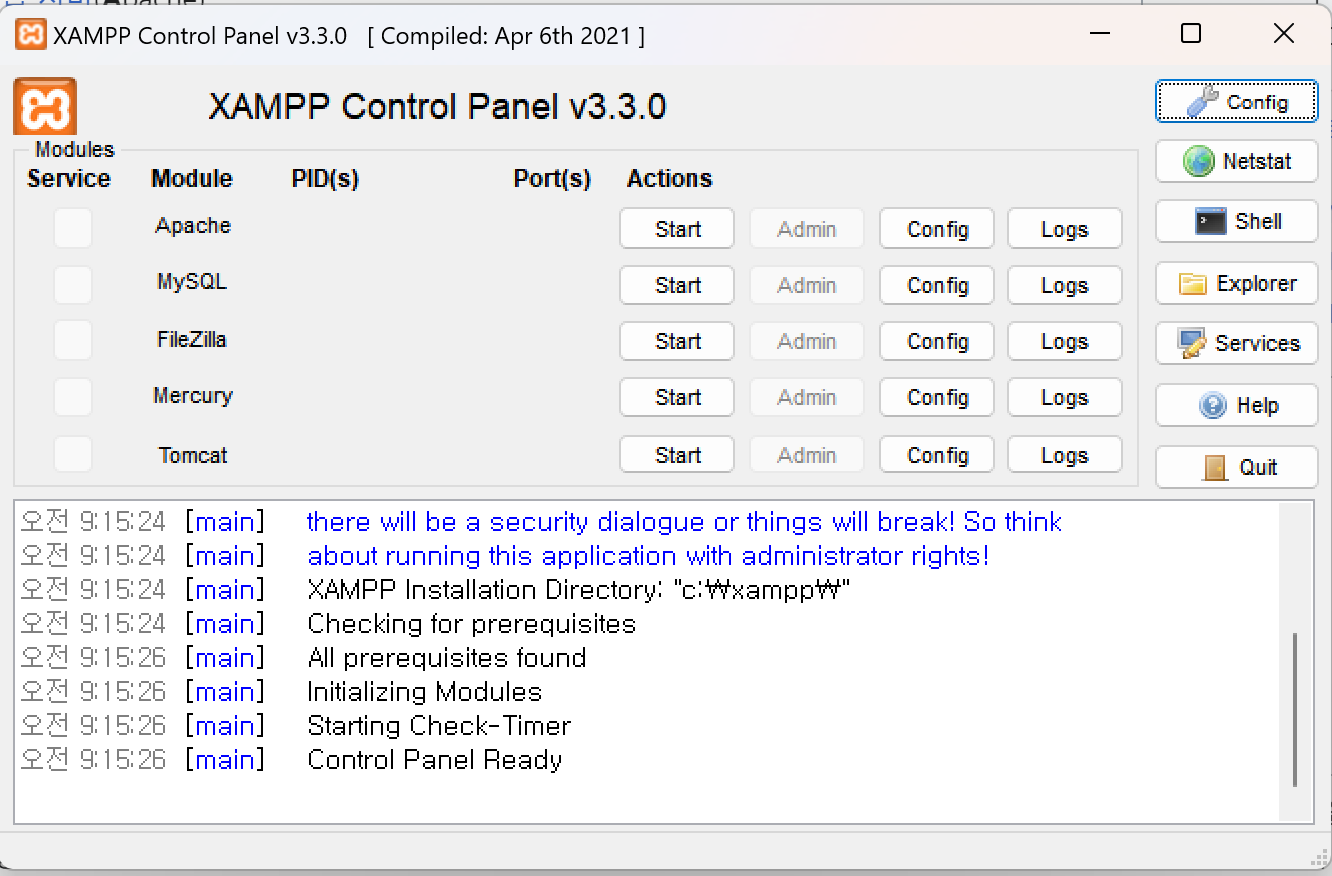1332x876 pixels.
Task: Start the MySQL module
Action: click(677, 285)
